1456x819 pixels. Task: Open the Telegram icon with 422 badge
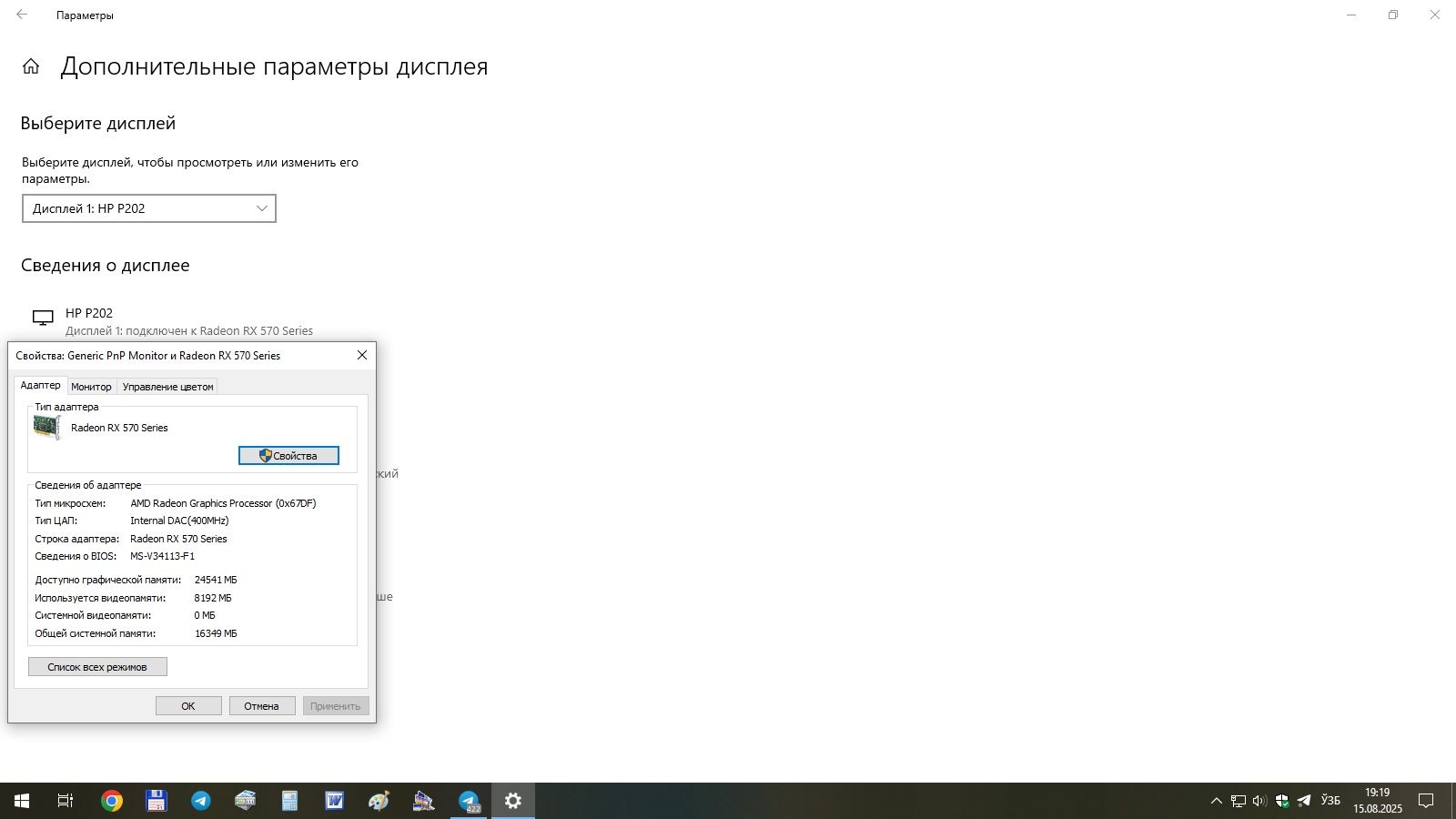pyautogui.click(x=469, y=801)
